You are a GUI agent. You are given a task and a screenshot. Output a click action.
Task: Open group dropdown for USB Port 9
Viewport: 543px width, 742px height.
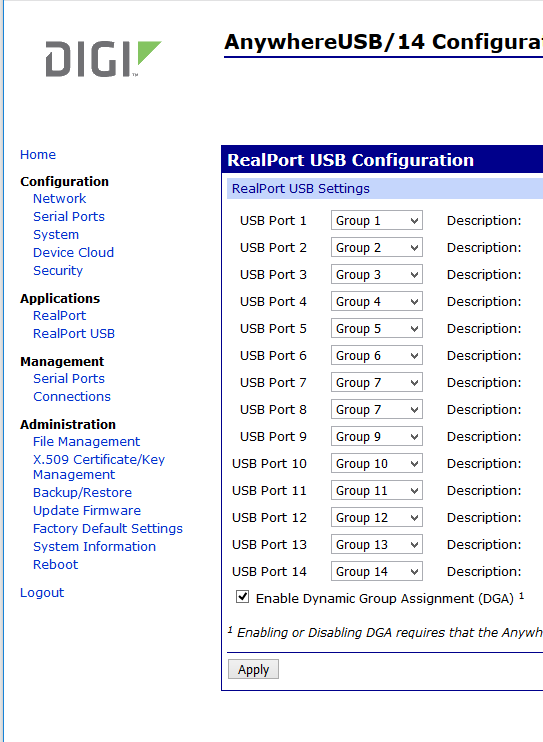[377, 436]
